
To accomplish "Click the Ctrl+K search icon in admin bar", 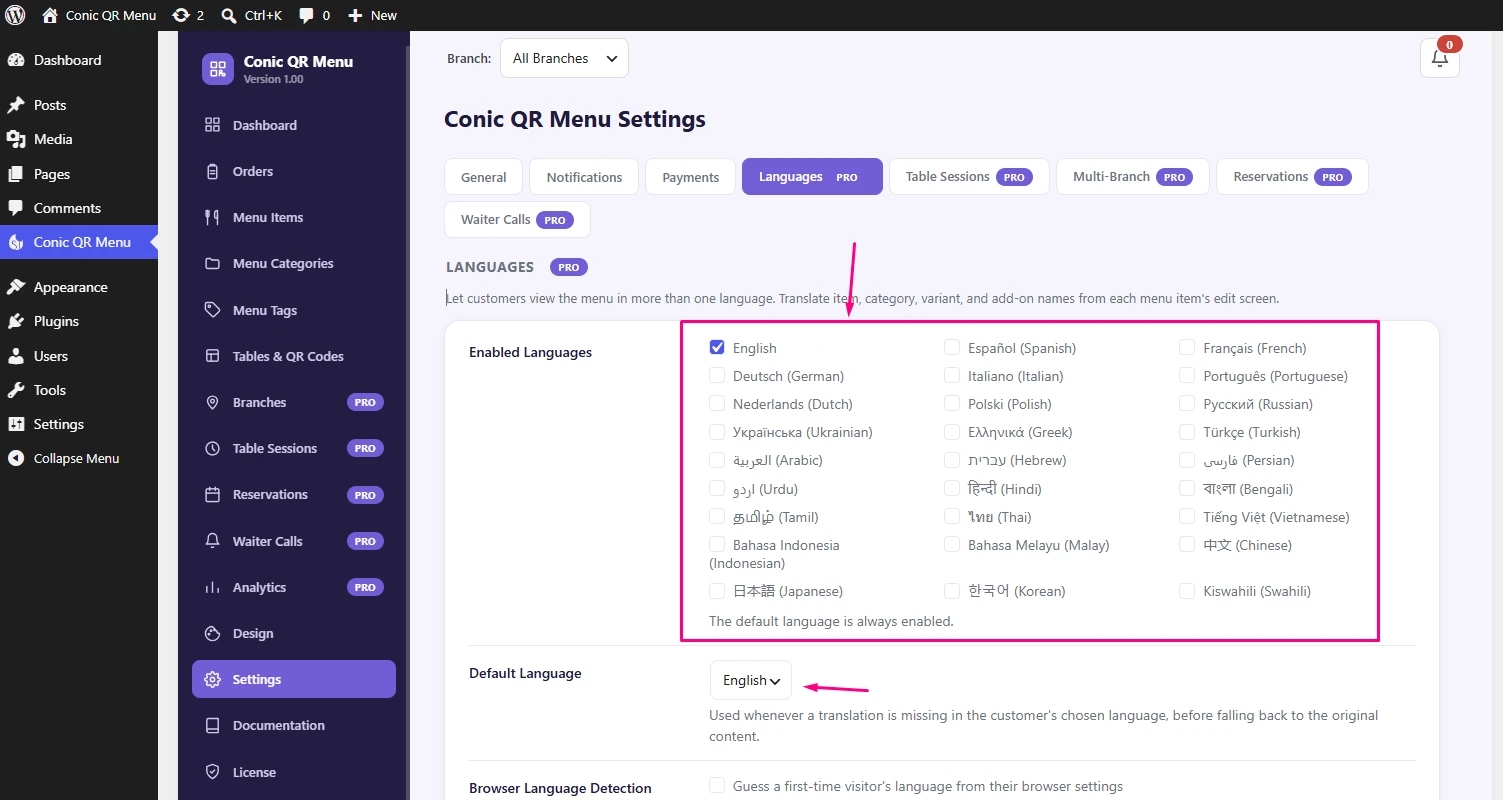I will click(229, 15).
